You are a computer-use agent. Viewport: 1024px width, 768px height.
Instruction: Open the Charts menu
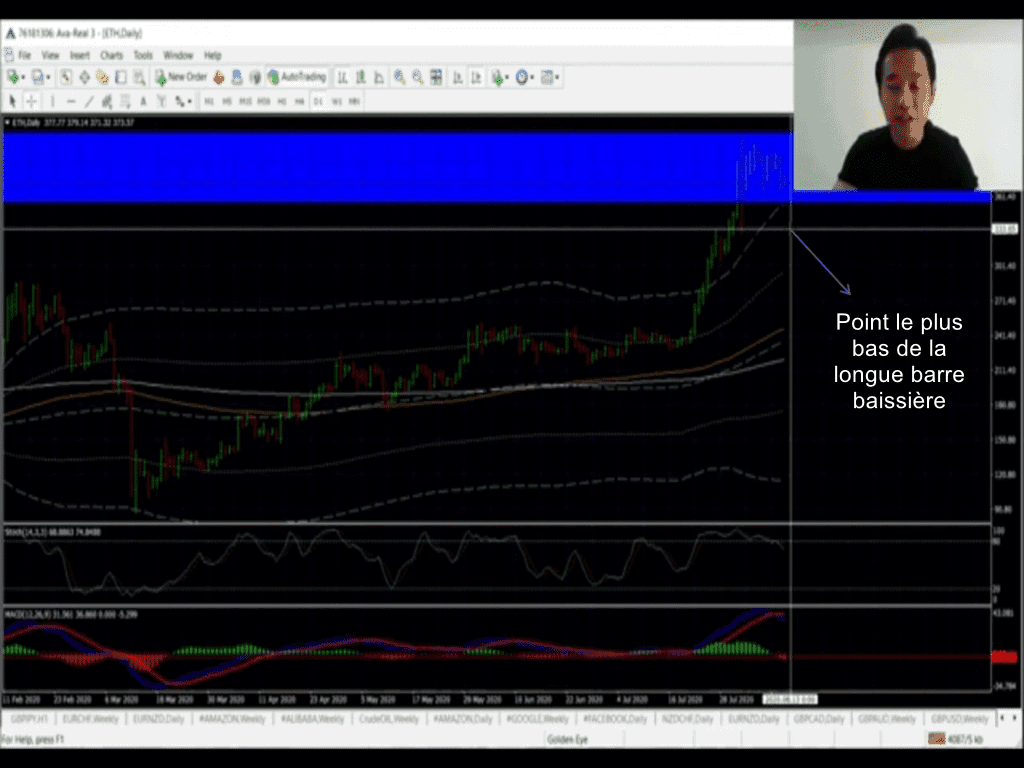(x=111, y=55)
